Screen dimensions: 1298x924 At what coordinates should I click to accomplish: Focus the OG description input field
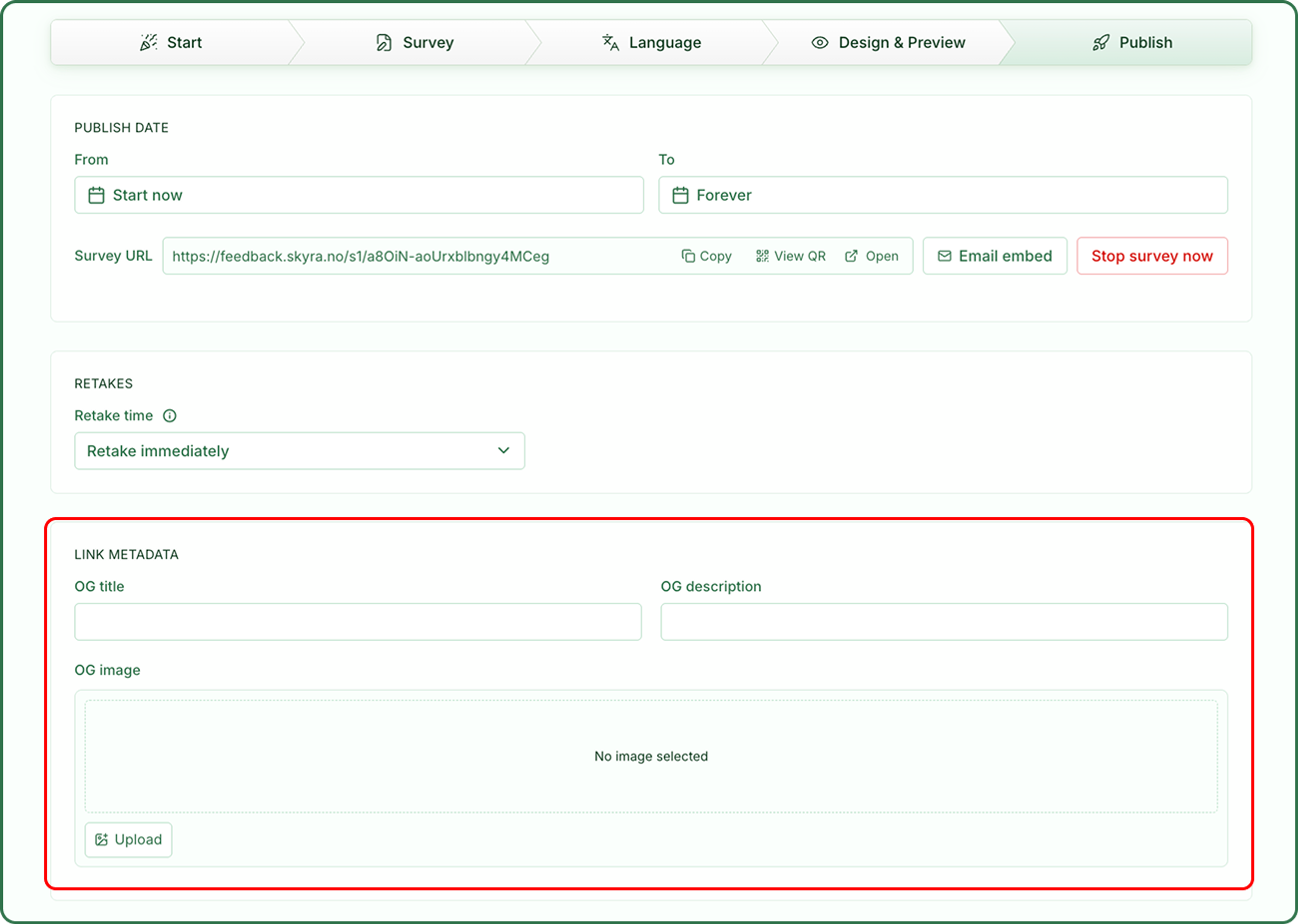point(944,622)
